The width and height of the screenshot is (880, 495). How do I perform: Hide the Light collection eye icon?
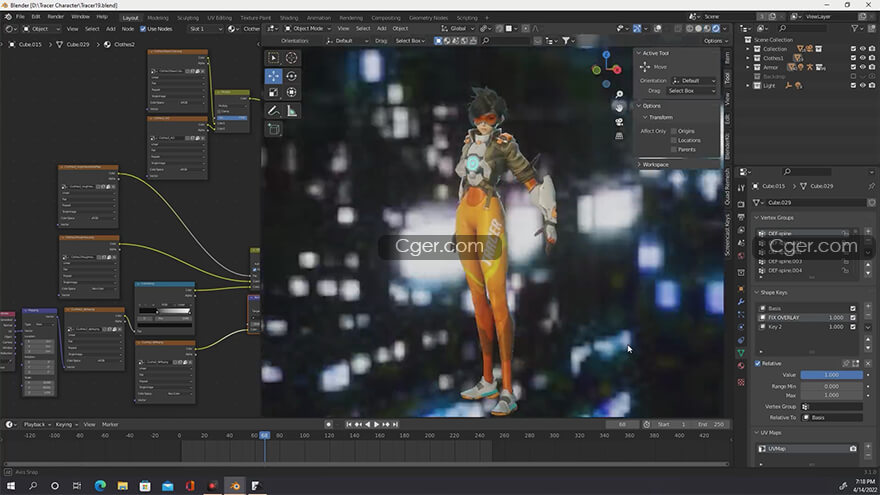click(x=863, y=86)
